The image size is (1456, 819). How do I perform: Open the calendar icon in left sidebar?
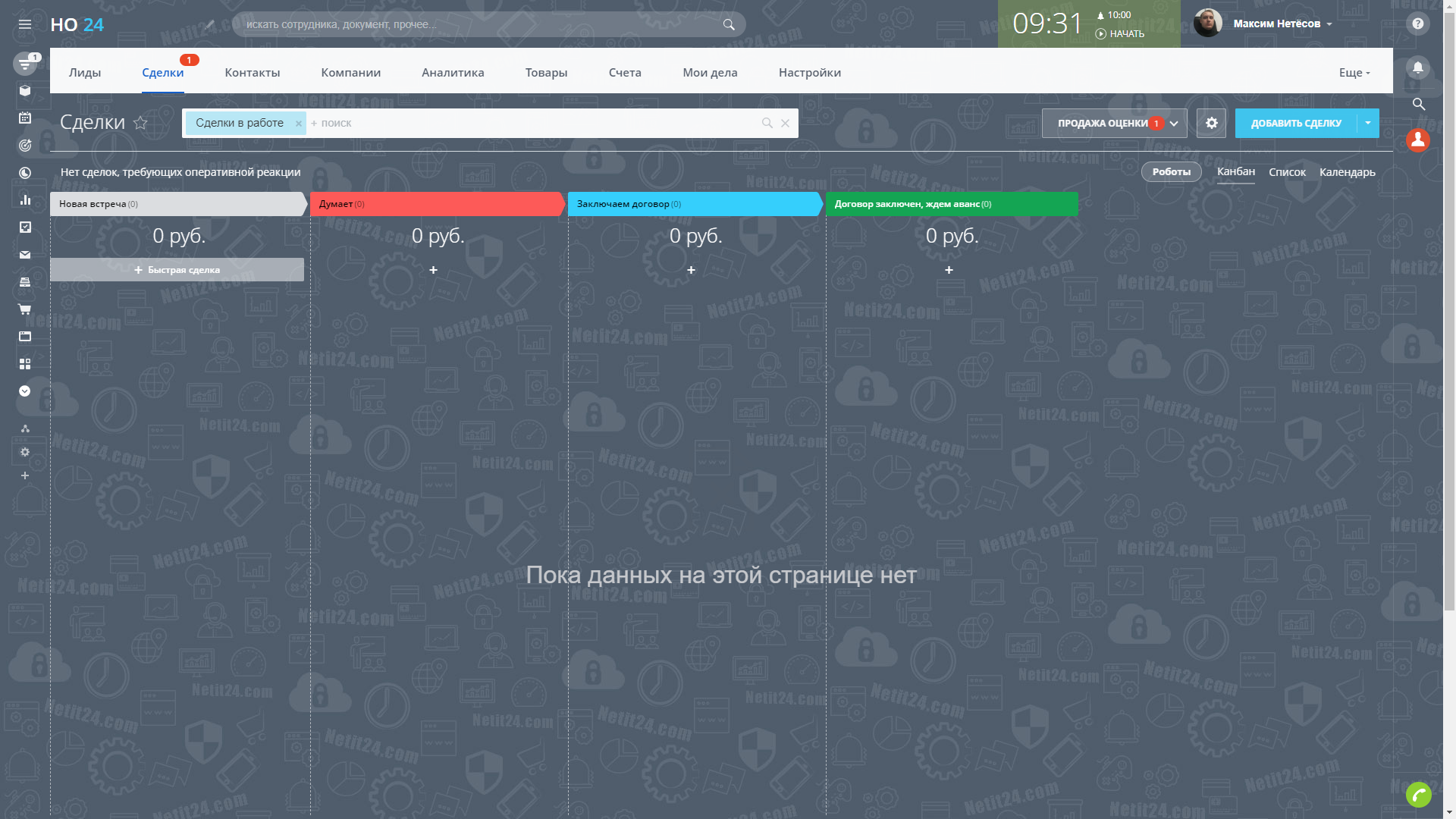(25, 118)
